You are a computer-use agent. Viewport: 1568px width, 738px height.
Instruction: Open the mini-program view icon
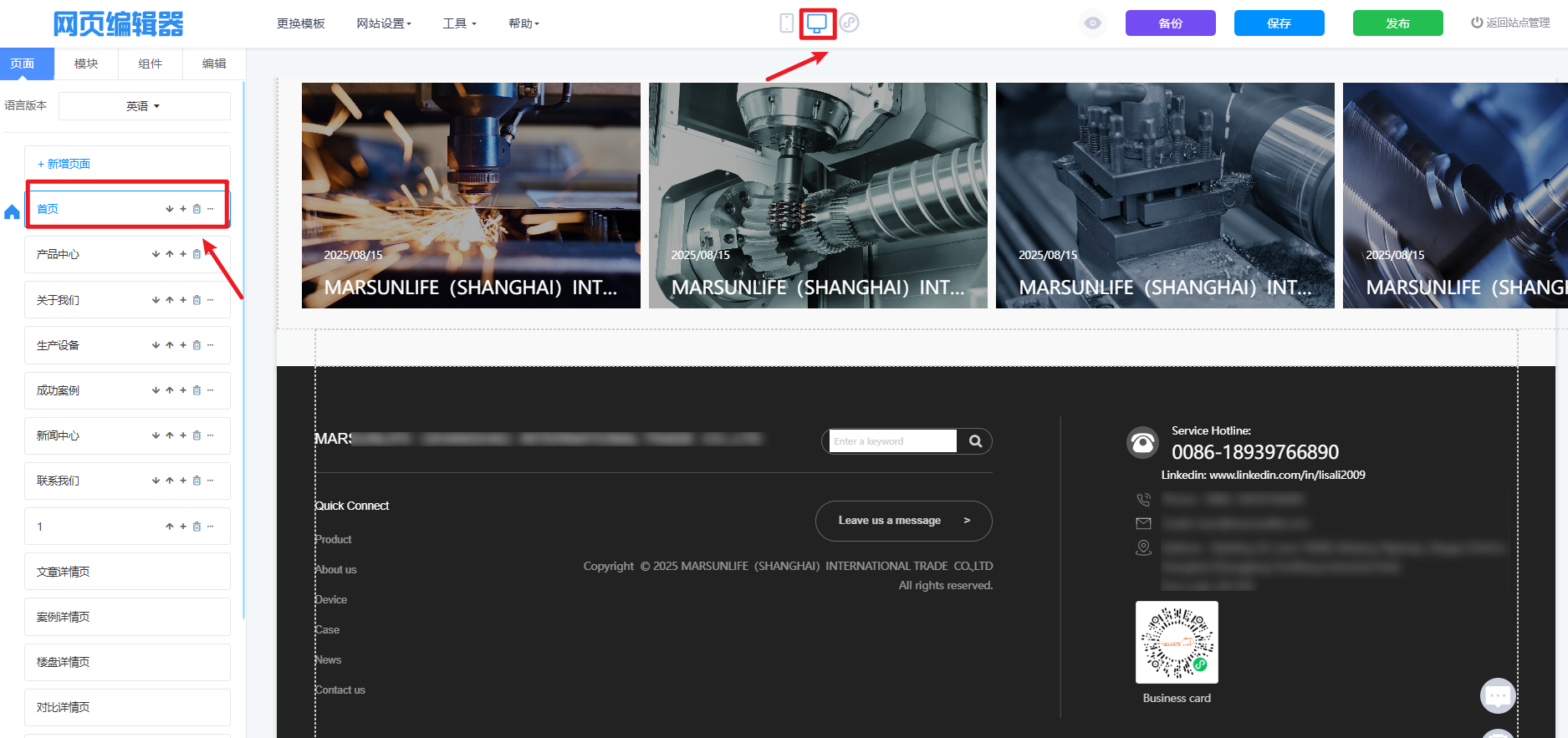pyautogui.click(x=850, y=23)
